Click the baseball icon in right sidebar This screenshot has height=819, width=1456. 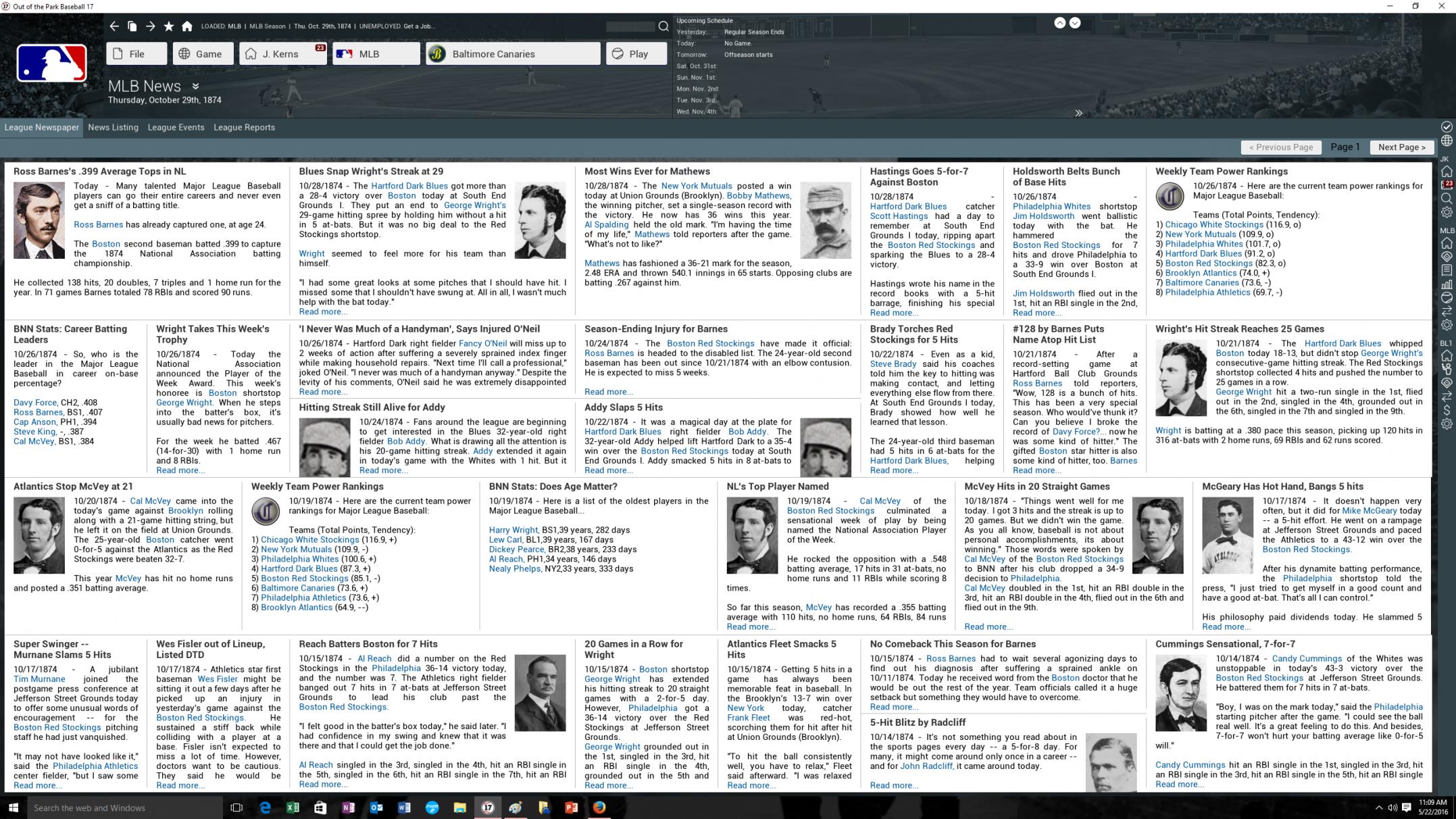tap(1447, 297)
